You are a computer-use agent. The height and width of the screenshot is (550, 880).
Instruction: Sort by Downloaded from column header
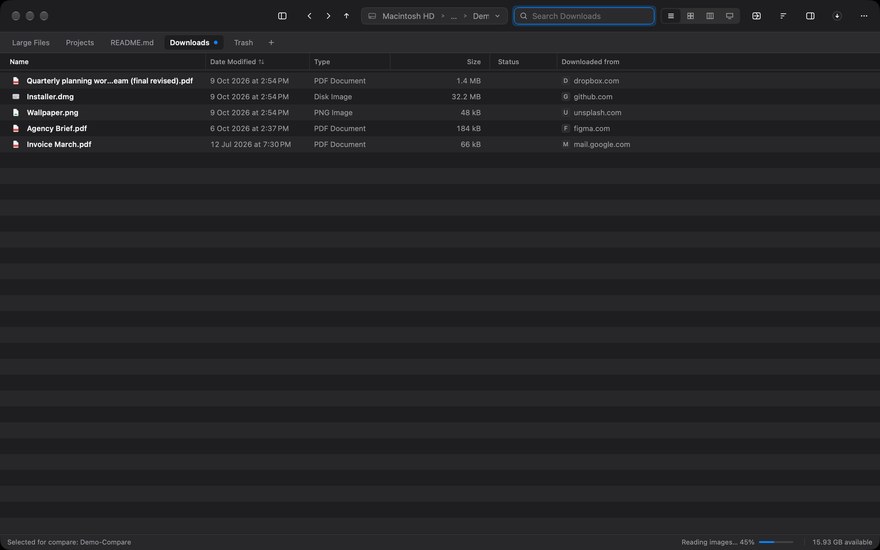[590, 62]
